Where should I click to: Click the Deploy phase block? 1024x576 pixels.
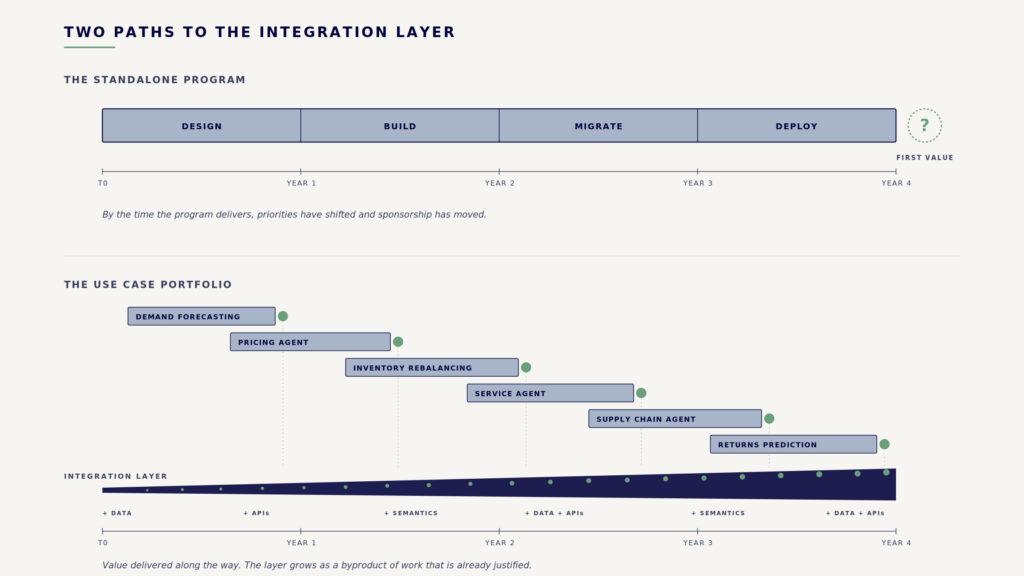tap(796, 126)
